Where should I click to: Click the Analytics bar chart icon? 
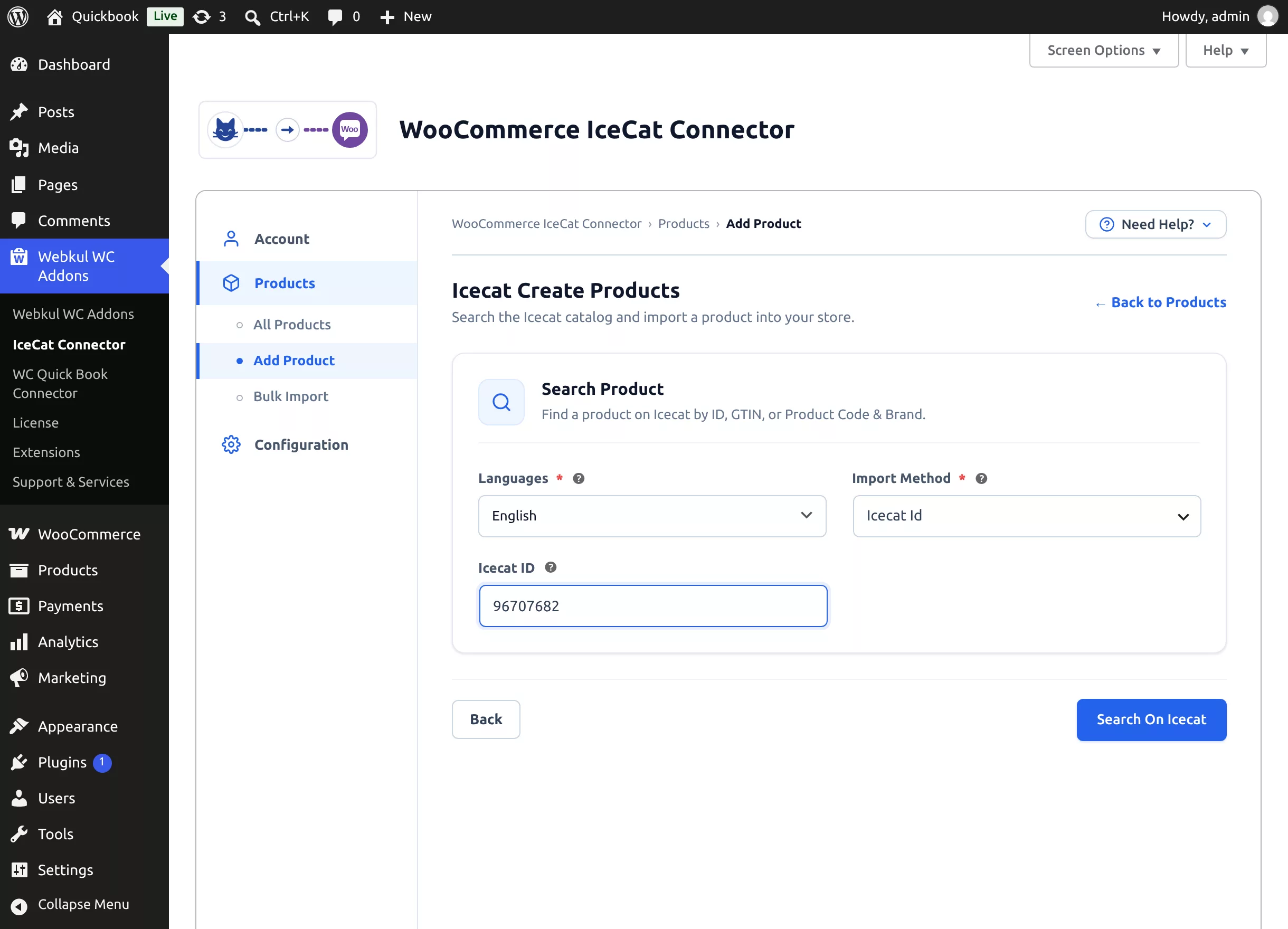[x=19, y=642]
